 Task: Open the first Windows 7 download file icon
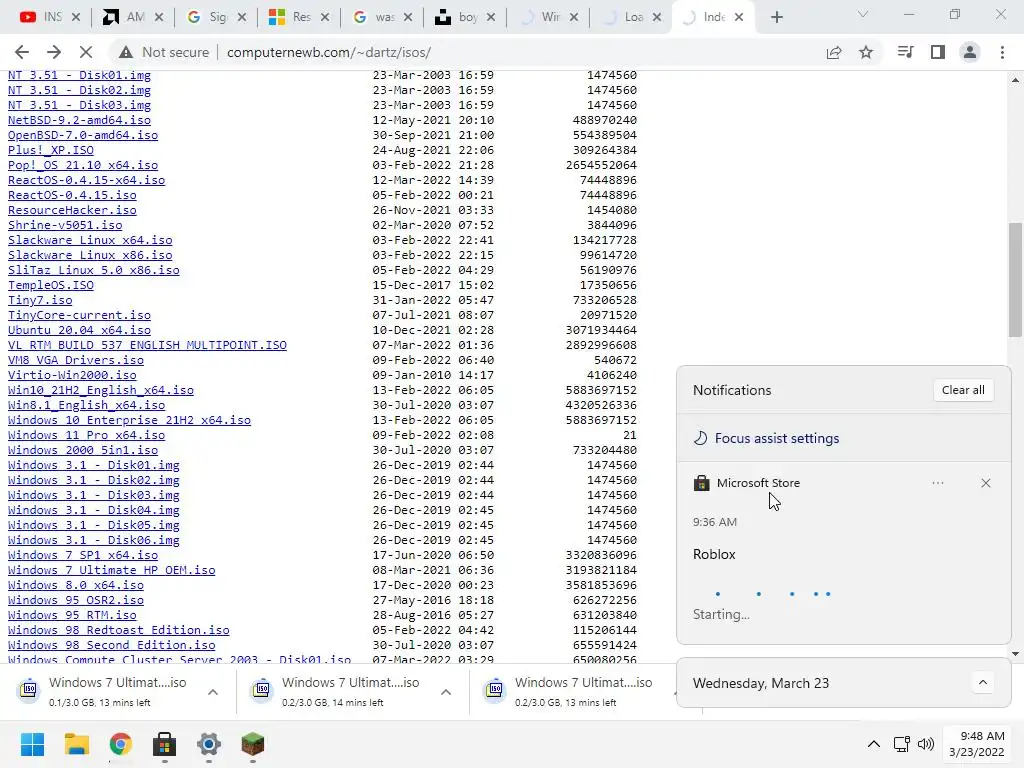pyautogui.click(x=29, y=689)
